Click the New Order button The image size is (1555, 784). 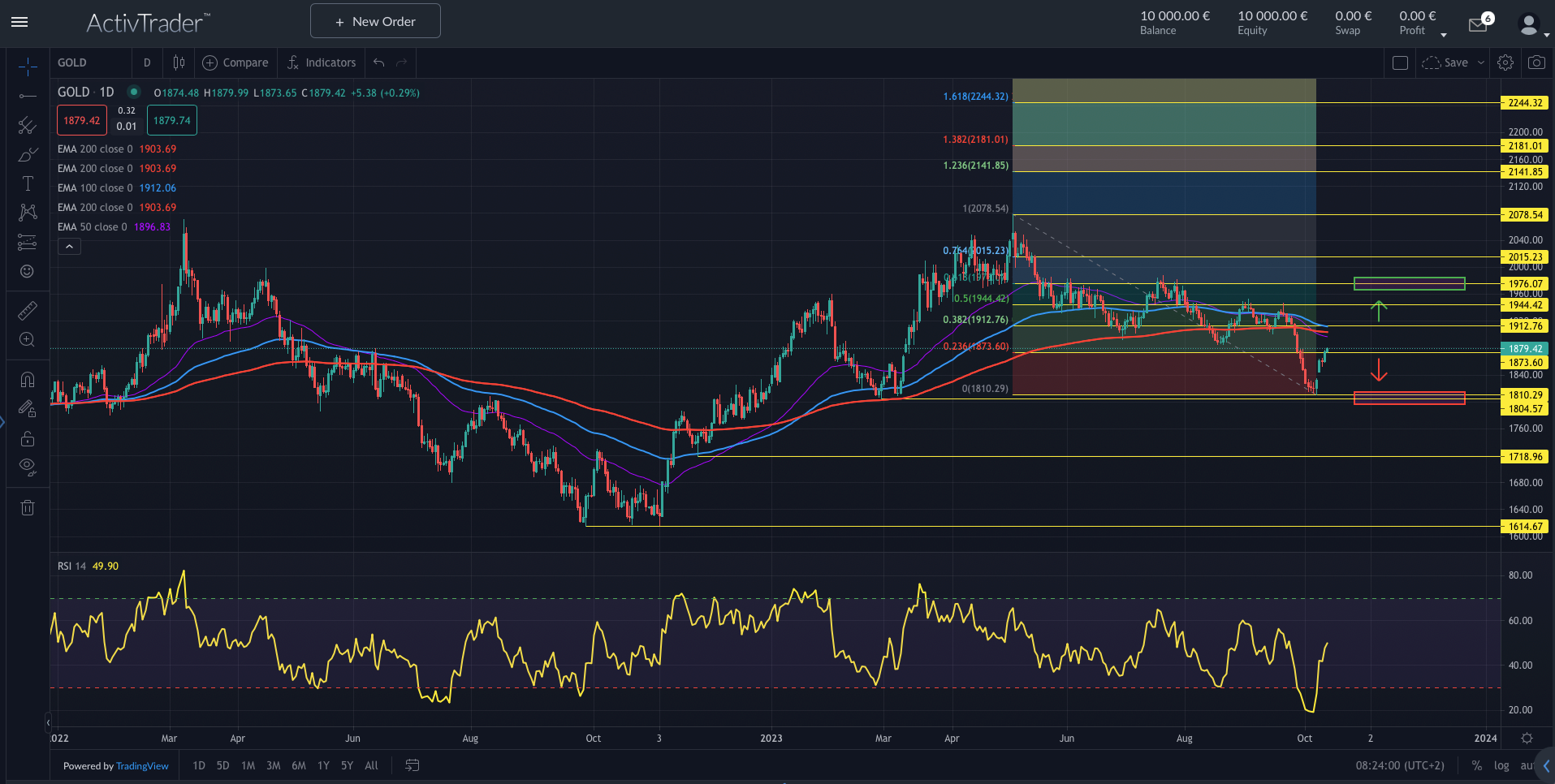(x=374, y=20)
